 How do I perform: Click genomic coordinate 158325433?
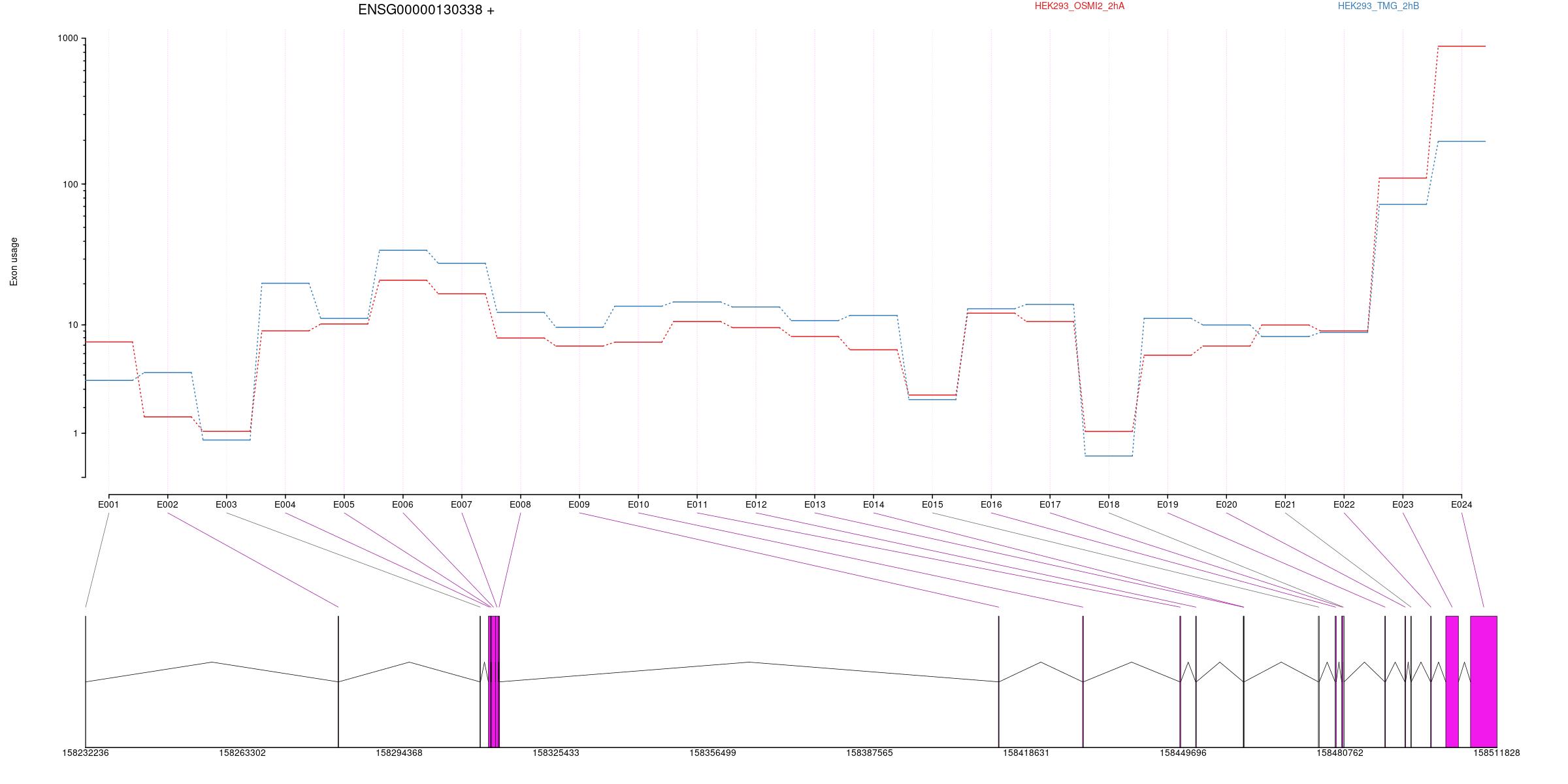tap(556, 753)
